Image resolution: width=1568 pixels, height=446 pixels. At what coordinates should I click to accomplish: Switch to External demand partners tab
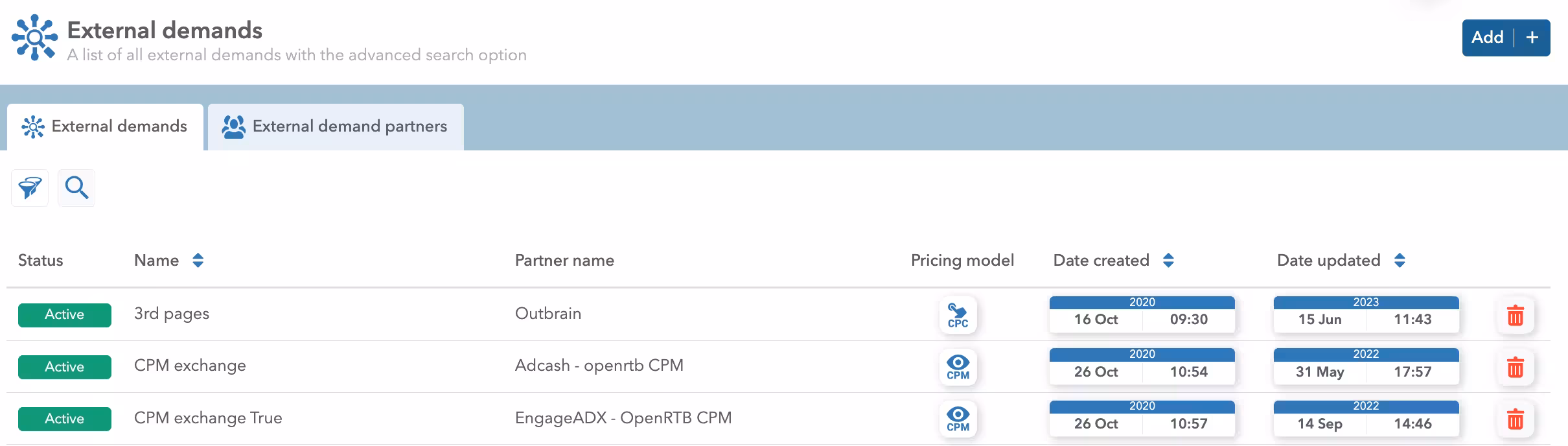tap(336, 126)
